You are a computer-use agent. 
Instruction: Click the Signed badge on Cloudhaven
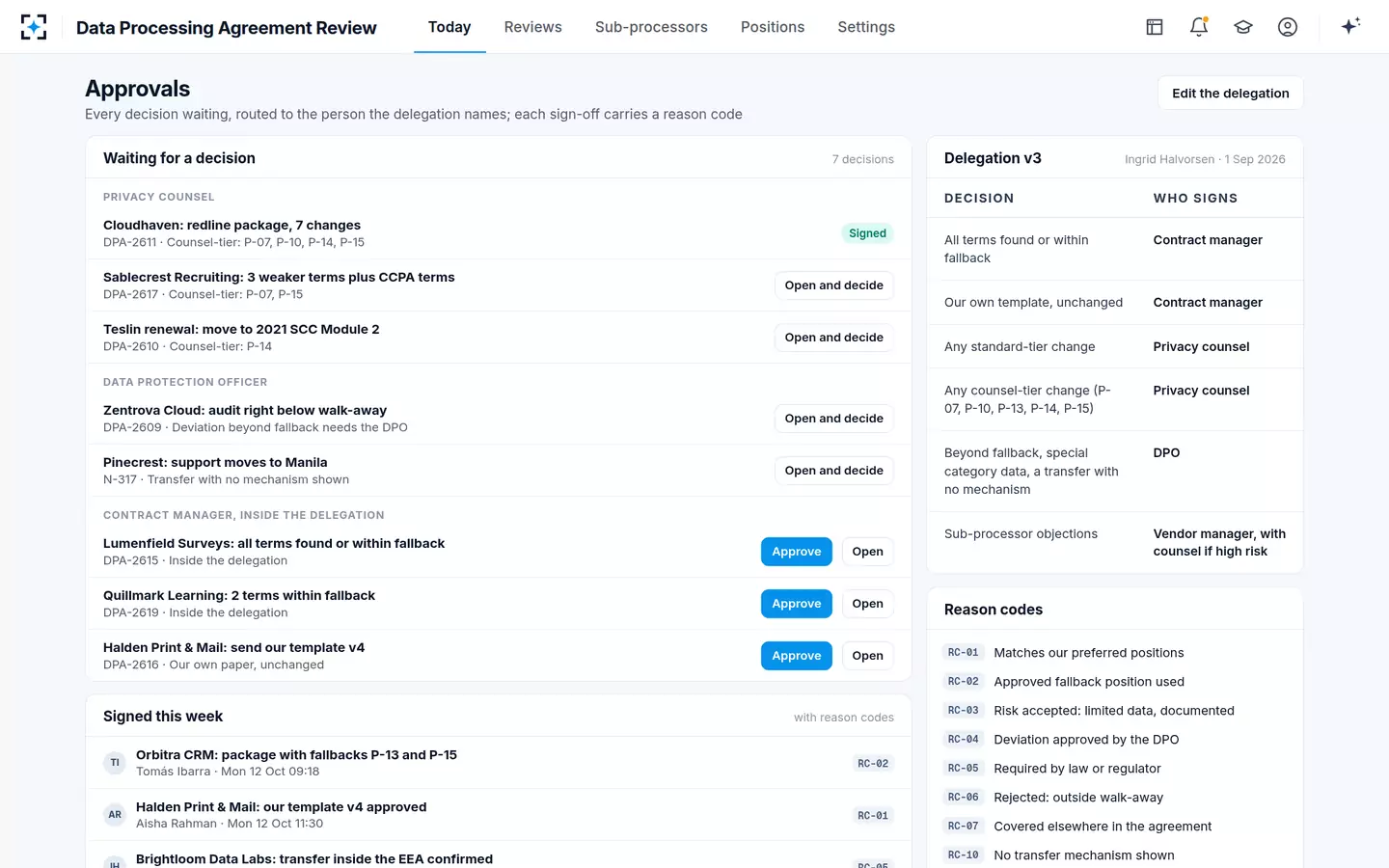coord(867,233)
